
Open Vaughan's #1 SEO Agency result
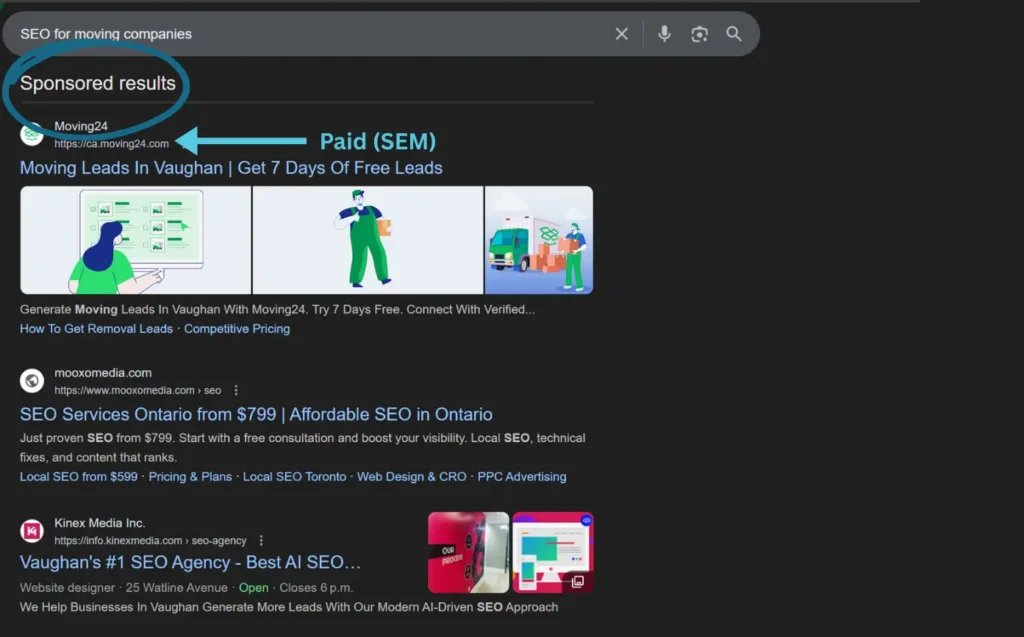coord(190,562)
